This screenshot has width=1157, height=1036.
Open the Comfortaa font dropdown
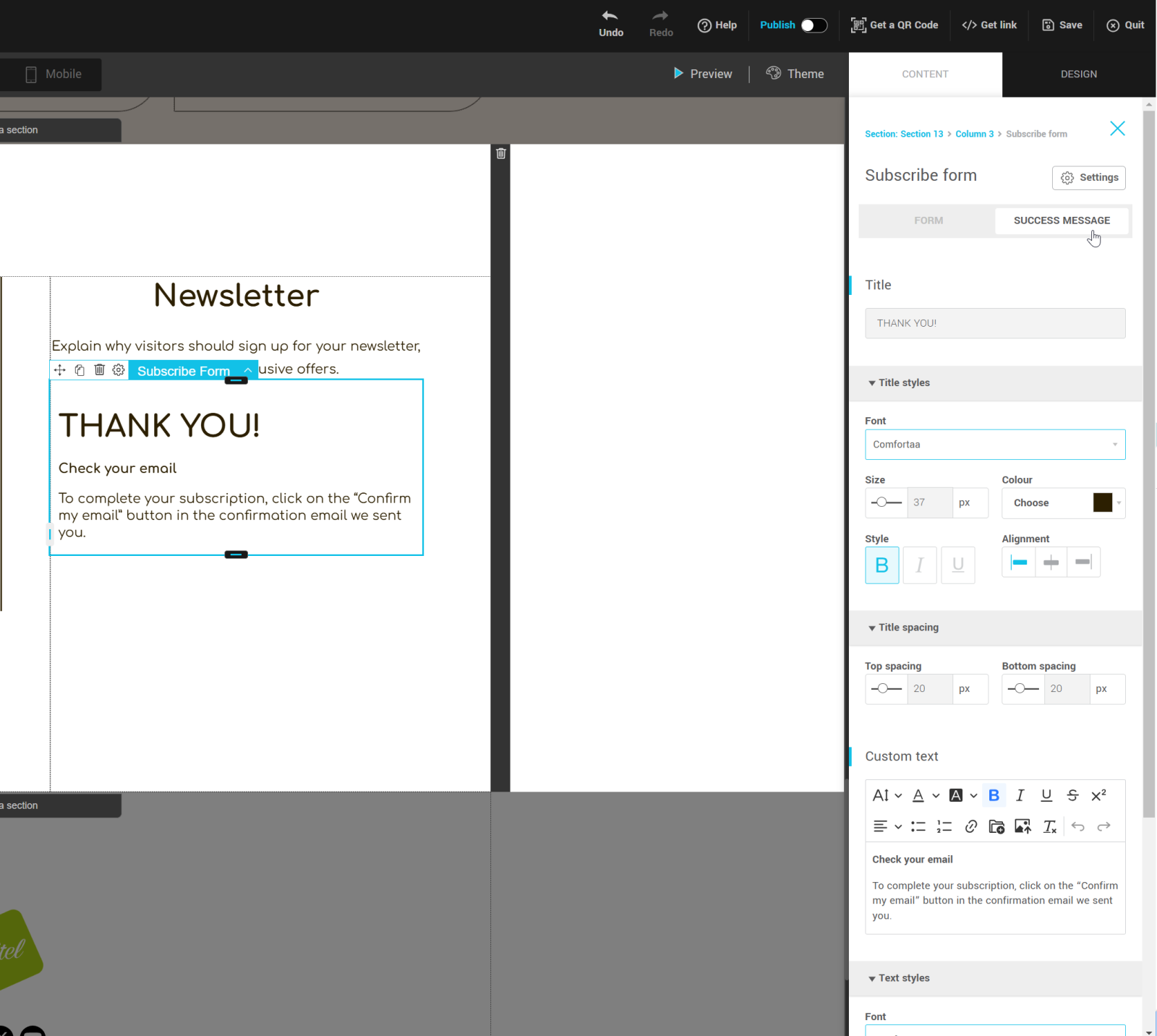point(994,445)
